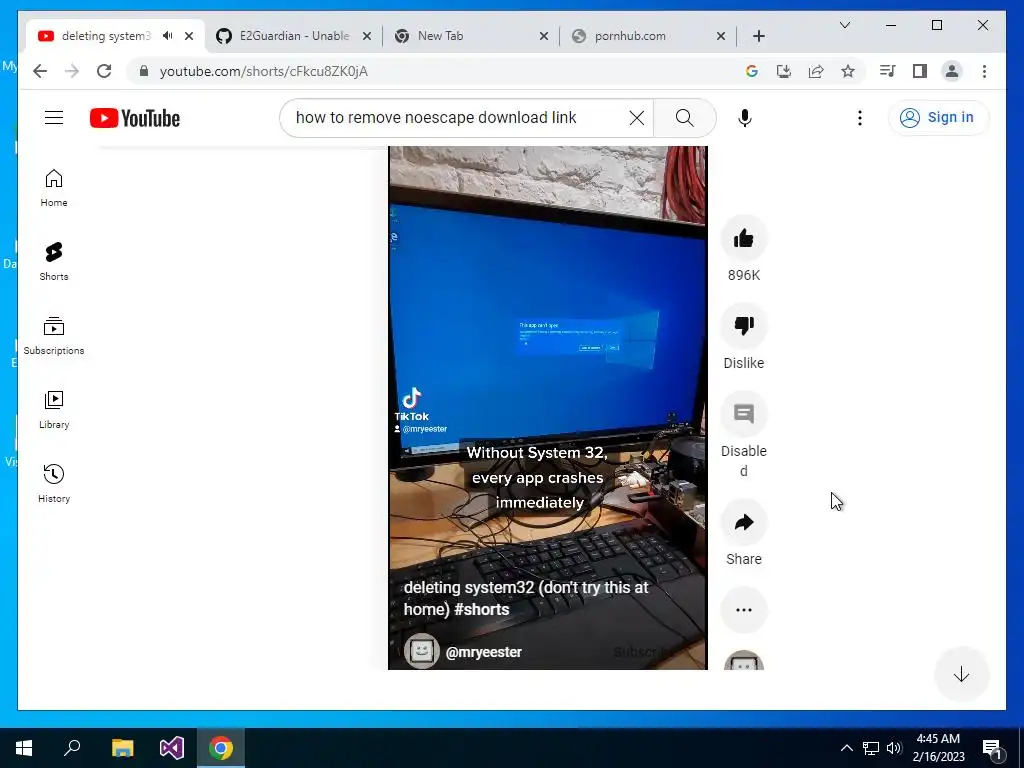Close the deleting system32 tab
Viewport: 1024px width, 768px height.
point(189,36)
